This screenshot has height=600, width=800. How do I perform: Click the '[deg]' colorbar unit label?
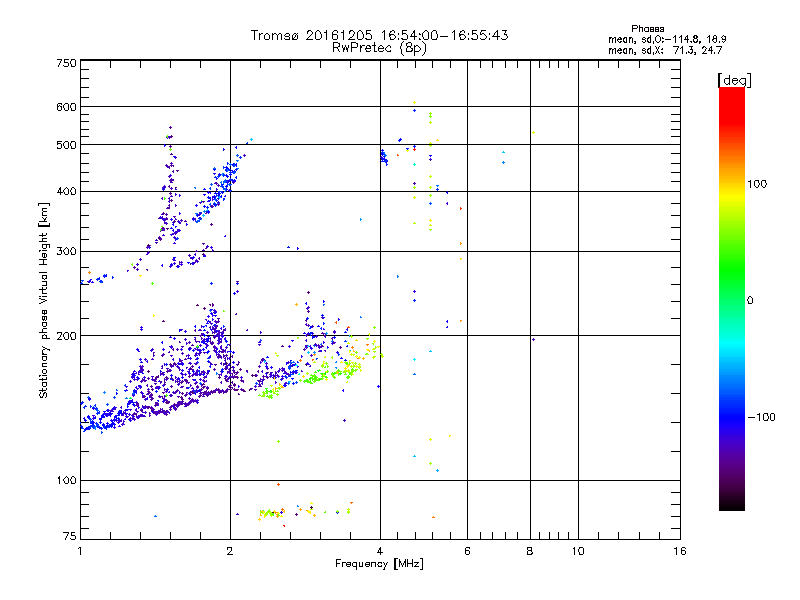[x=734, y=80]
